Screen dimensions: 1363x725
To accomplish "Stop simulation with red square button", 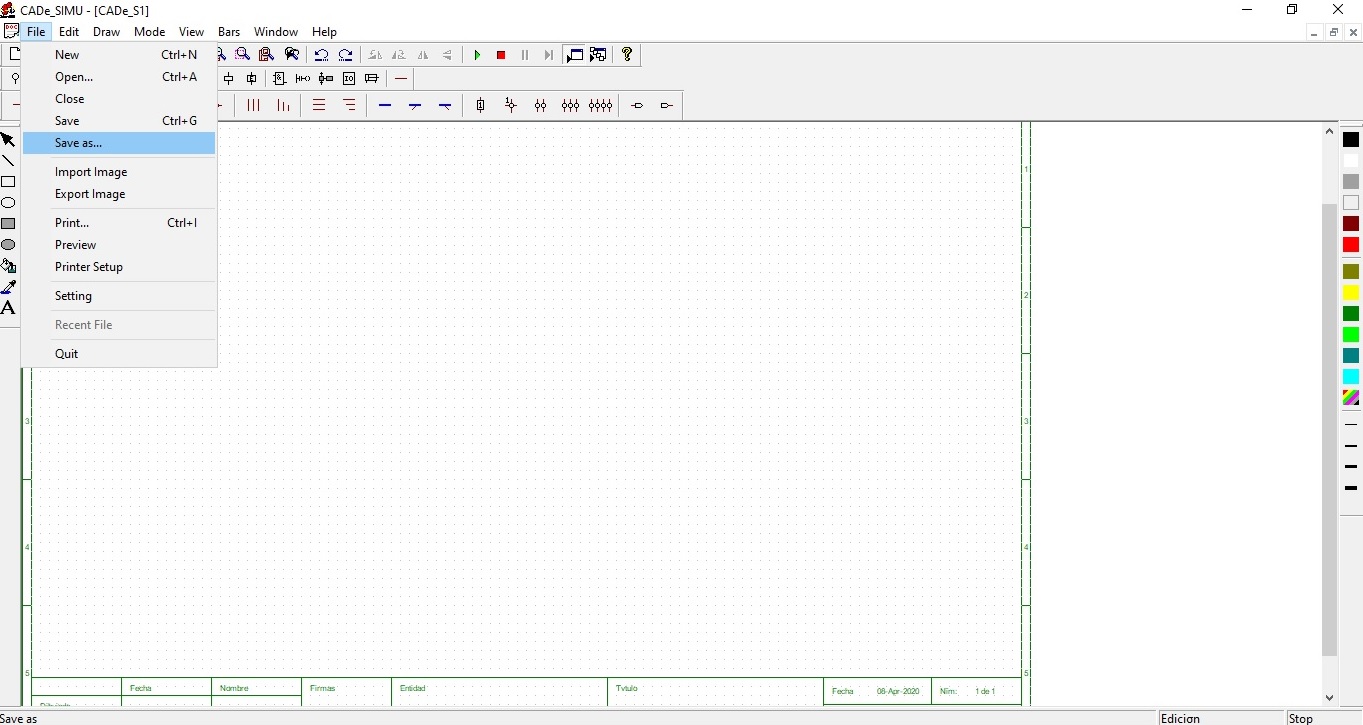I will 501,55.
